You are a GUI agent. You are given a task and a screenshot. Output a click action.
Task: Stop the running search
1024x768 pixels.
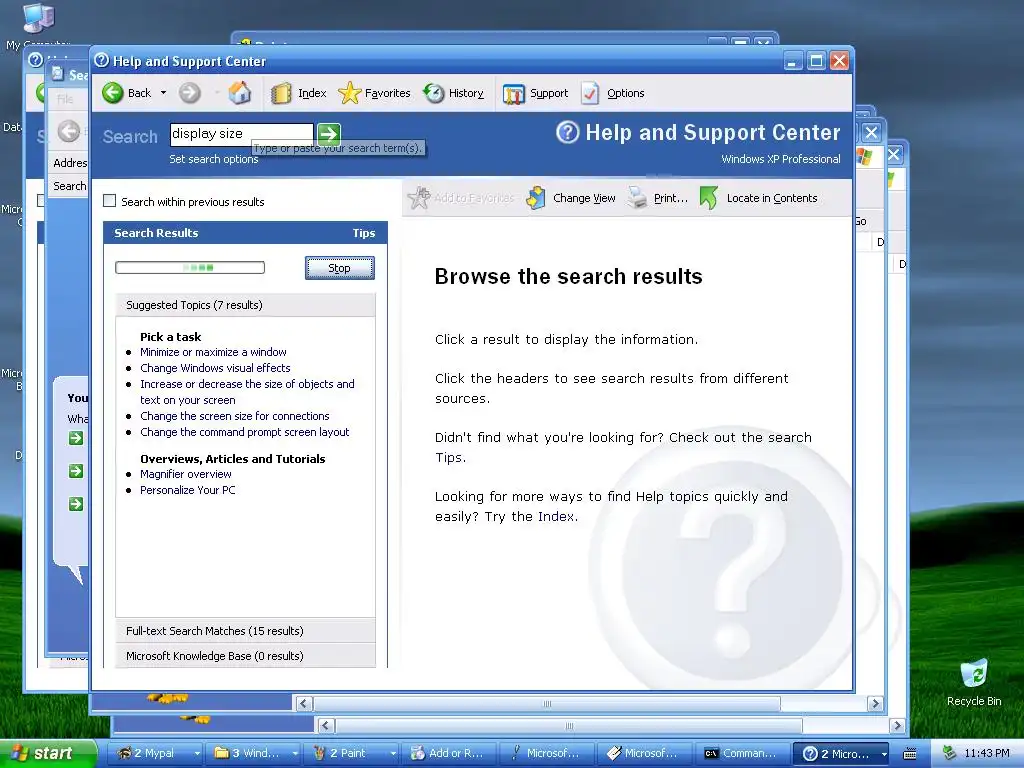(340, 268)
